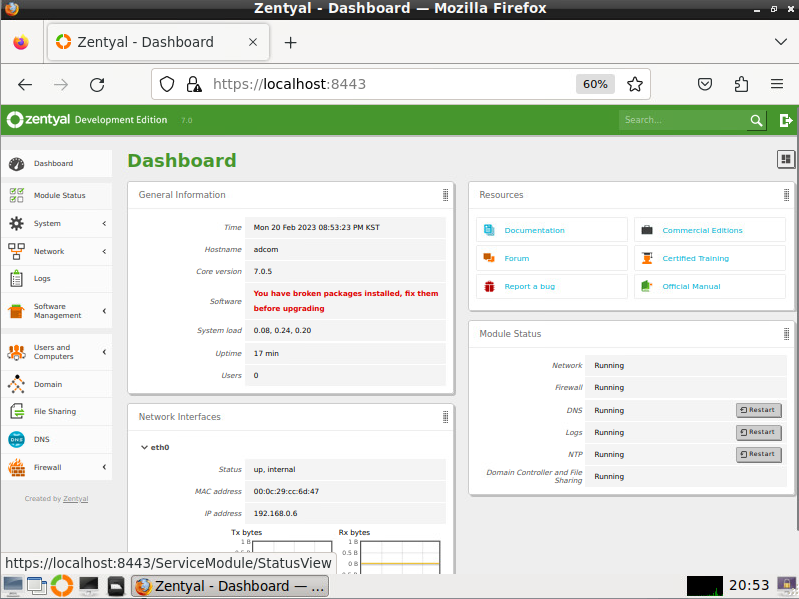Open the terminal icon in taskbar
Screen dimensions: 799x599
pyautogui.click(x=89, y=586)
